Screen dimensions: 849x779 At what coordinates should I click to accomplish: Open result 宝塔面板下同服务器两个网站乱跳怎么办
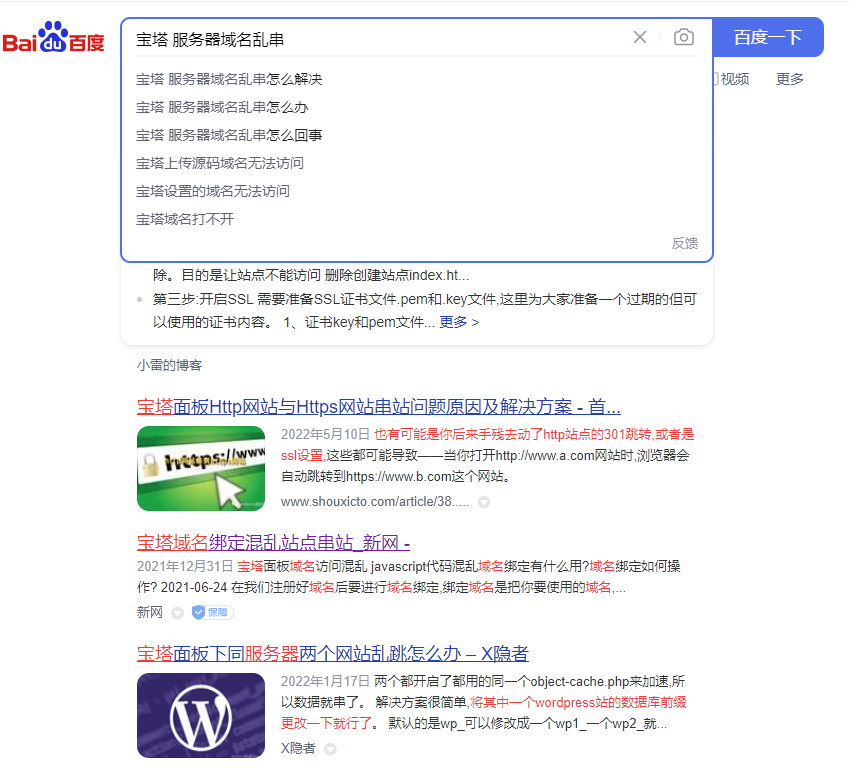tap(332, 654)
